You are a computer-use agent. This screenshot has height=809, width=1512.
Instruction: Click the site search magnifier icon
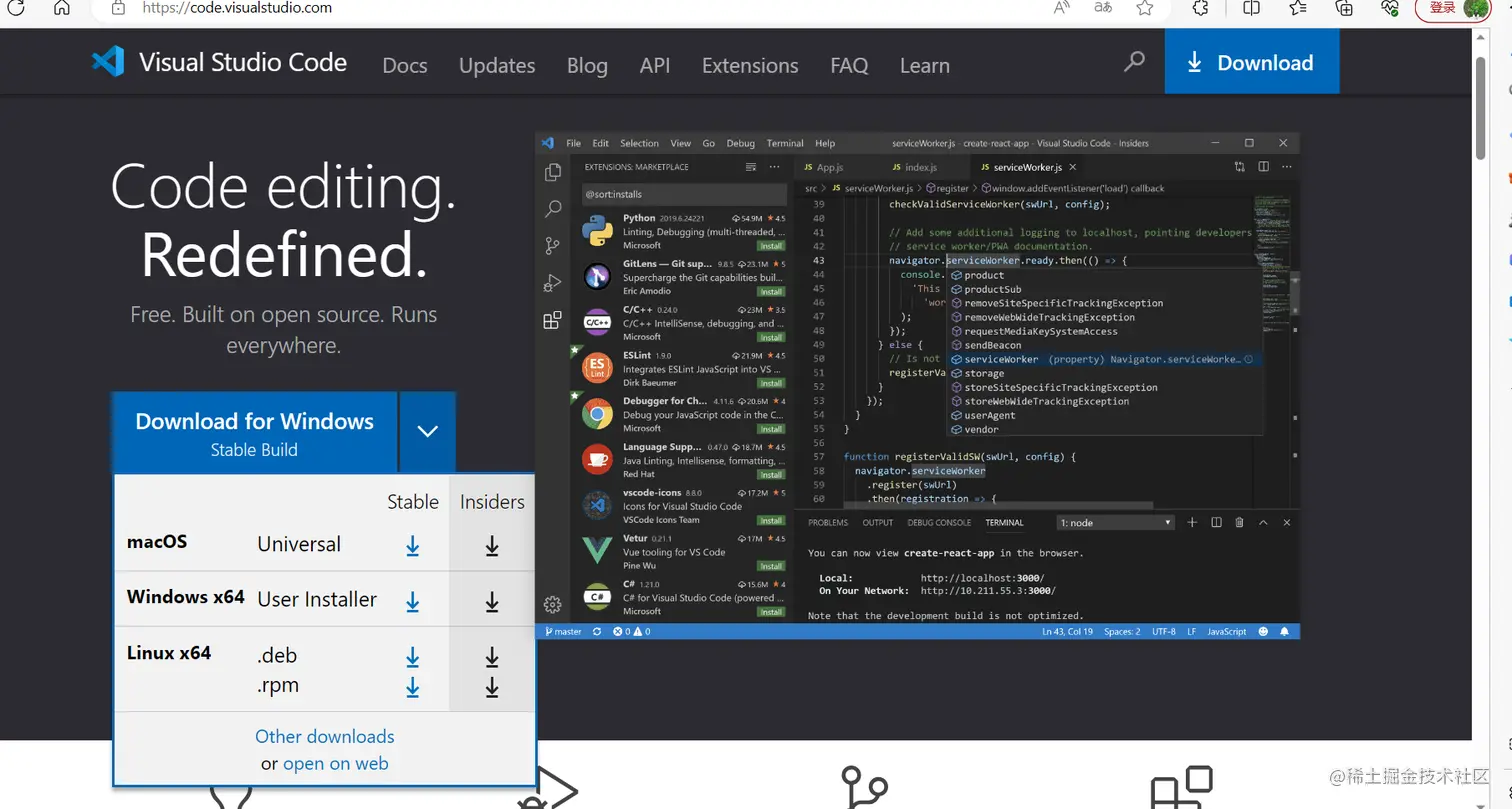click(1134, 62)
